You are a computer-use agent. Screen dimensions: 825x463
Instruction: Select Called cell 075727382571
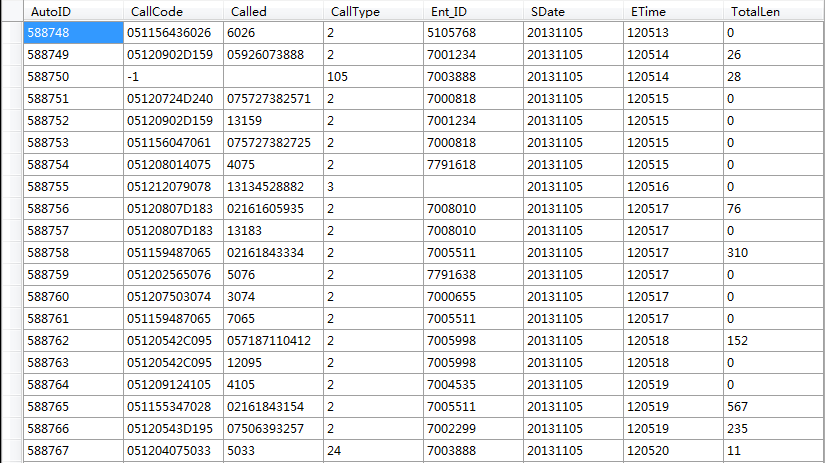[x=273, y=99]
